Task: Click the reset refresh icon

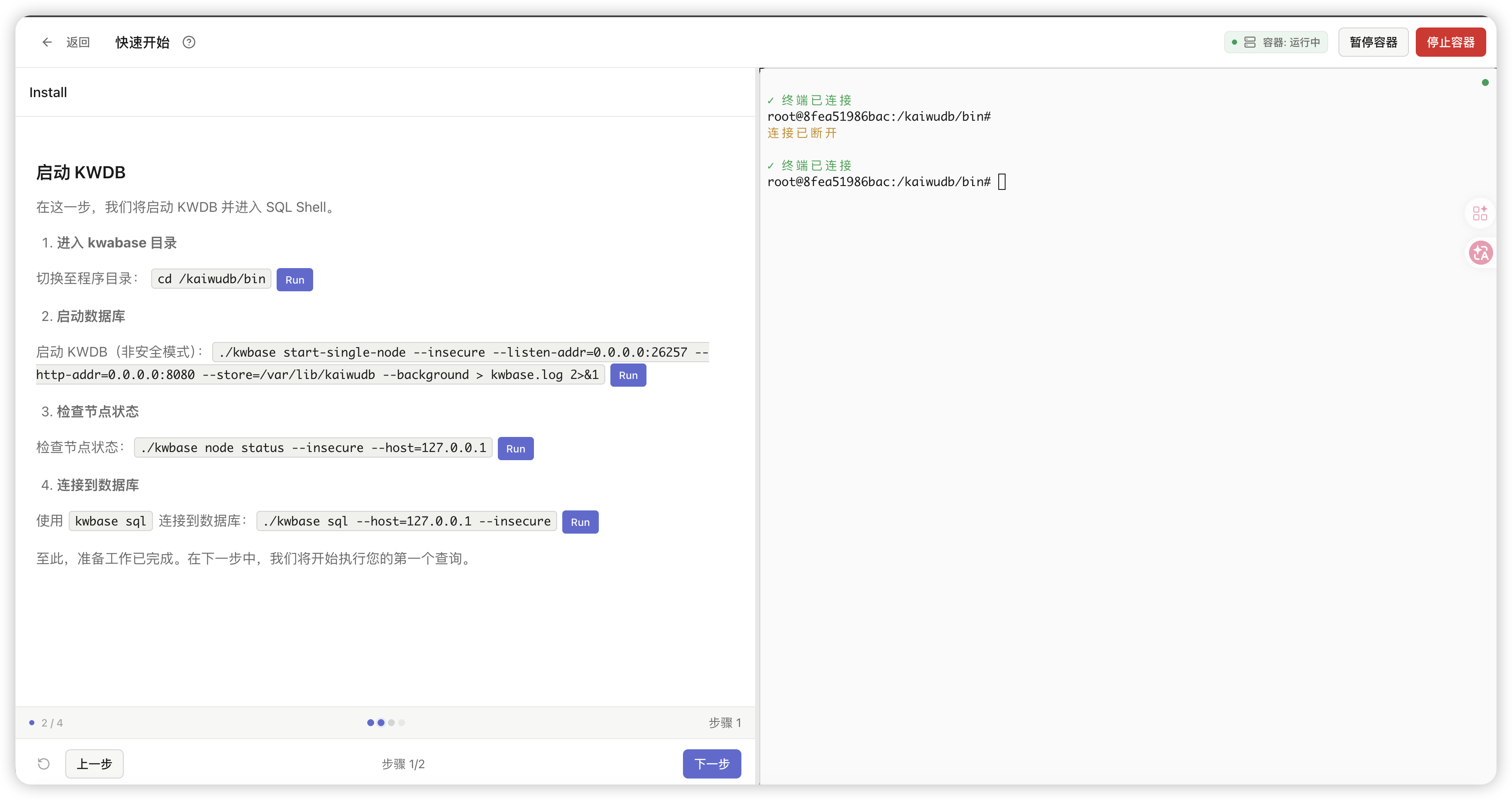Action: click(44, 763)
